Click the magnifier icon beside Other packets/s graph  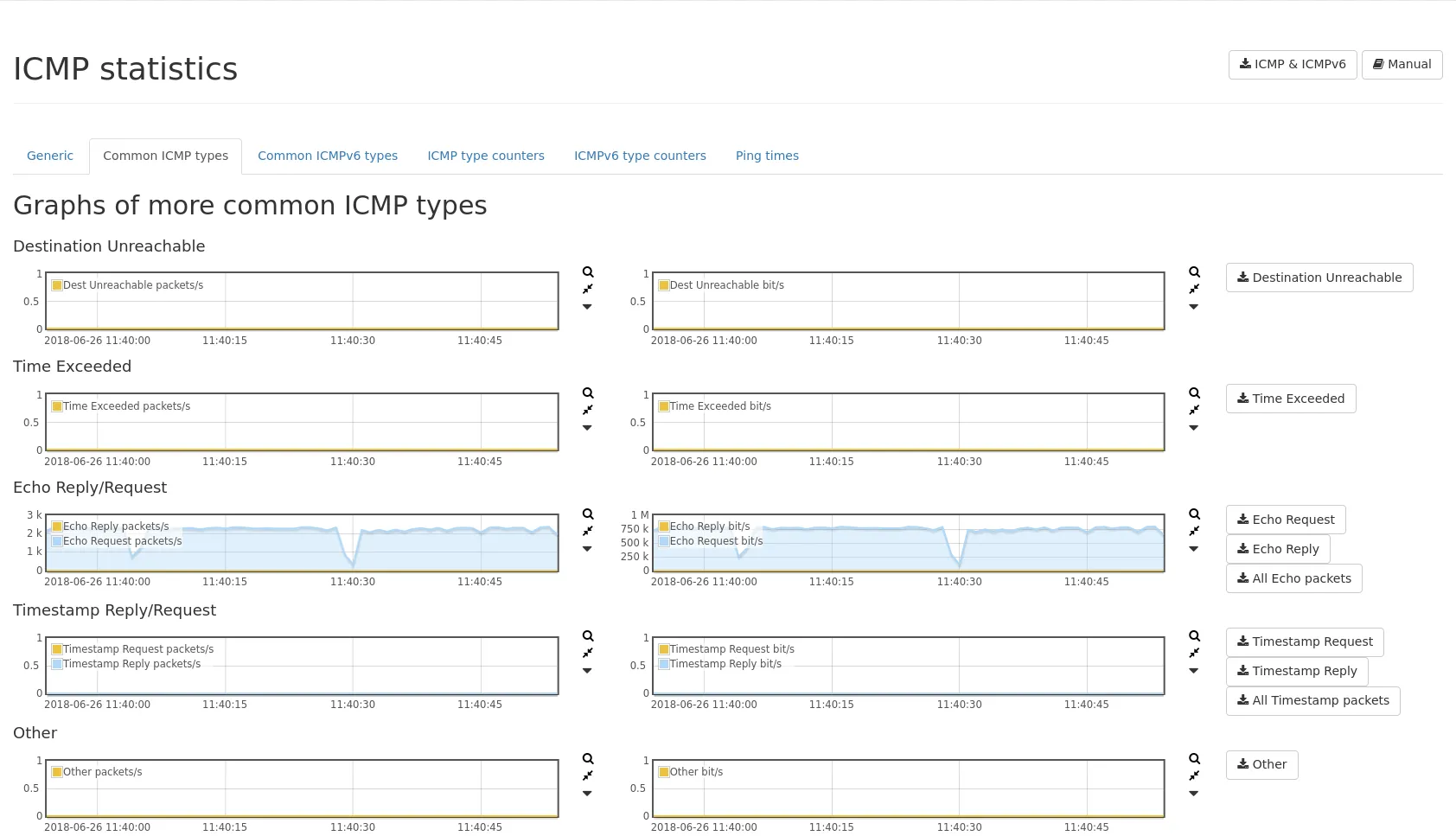588,759
